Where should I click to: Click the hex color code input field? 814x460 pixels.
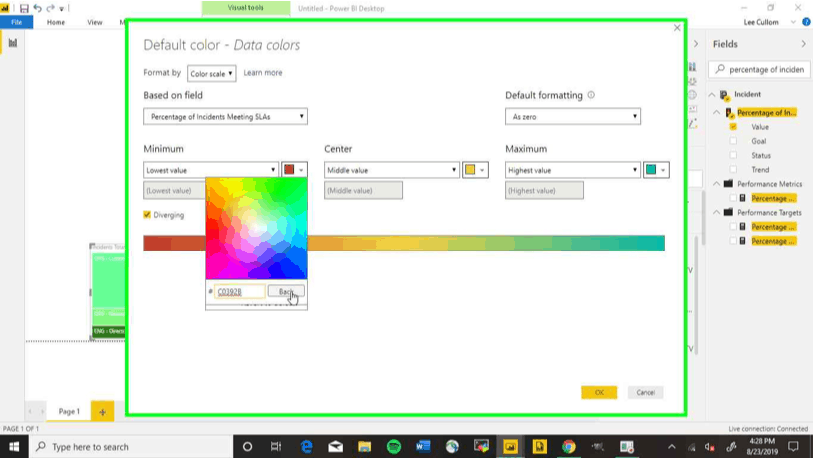click(240, 292)
